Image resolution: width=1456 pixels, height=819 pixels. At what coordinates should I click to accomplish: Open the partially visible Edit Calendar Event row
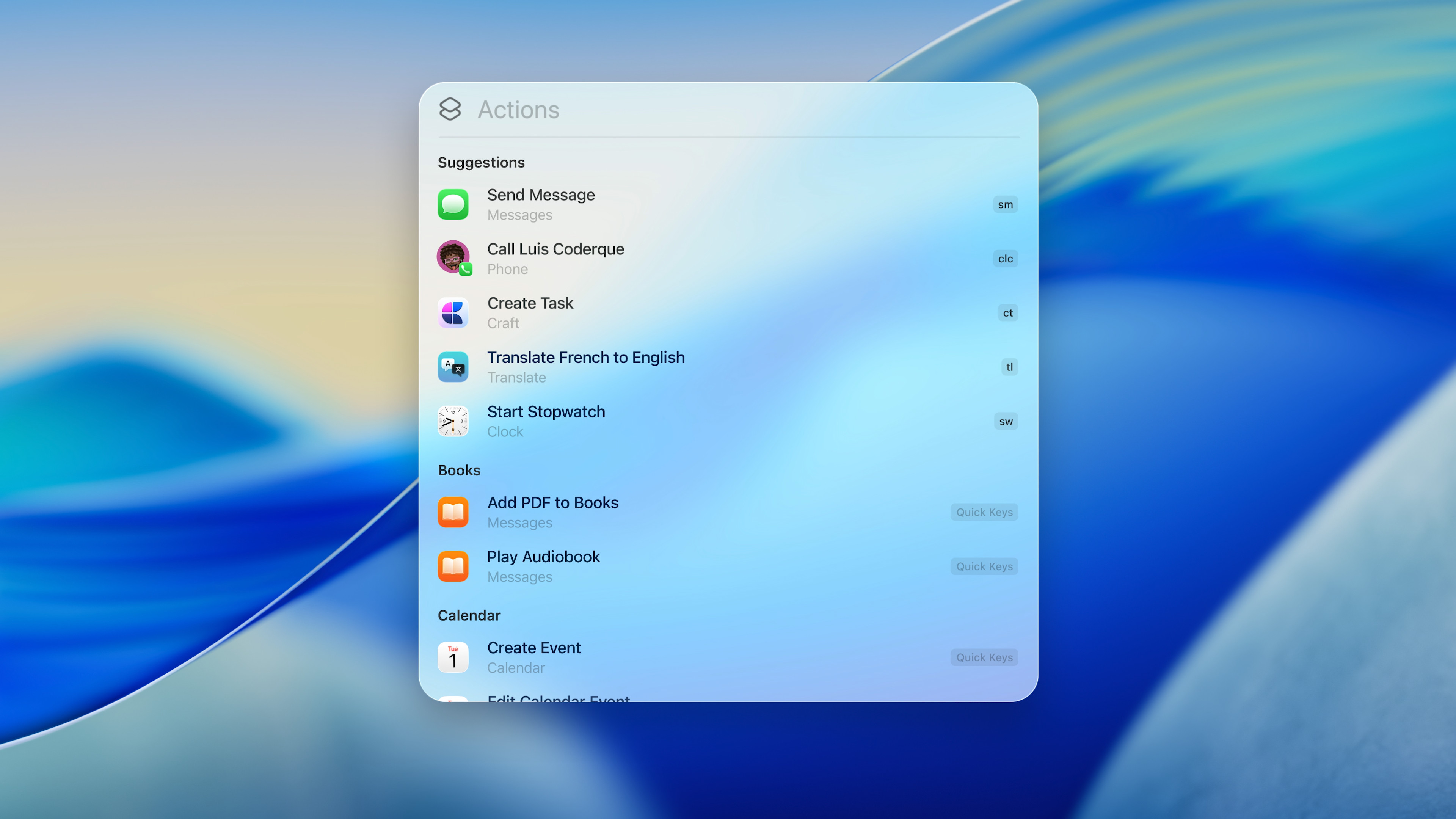[x=559, y=698]
